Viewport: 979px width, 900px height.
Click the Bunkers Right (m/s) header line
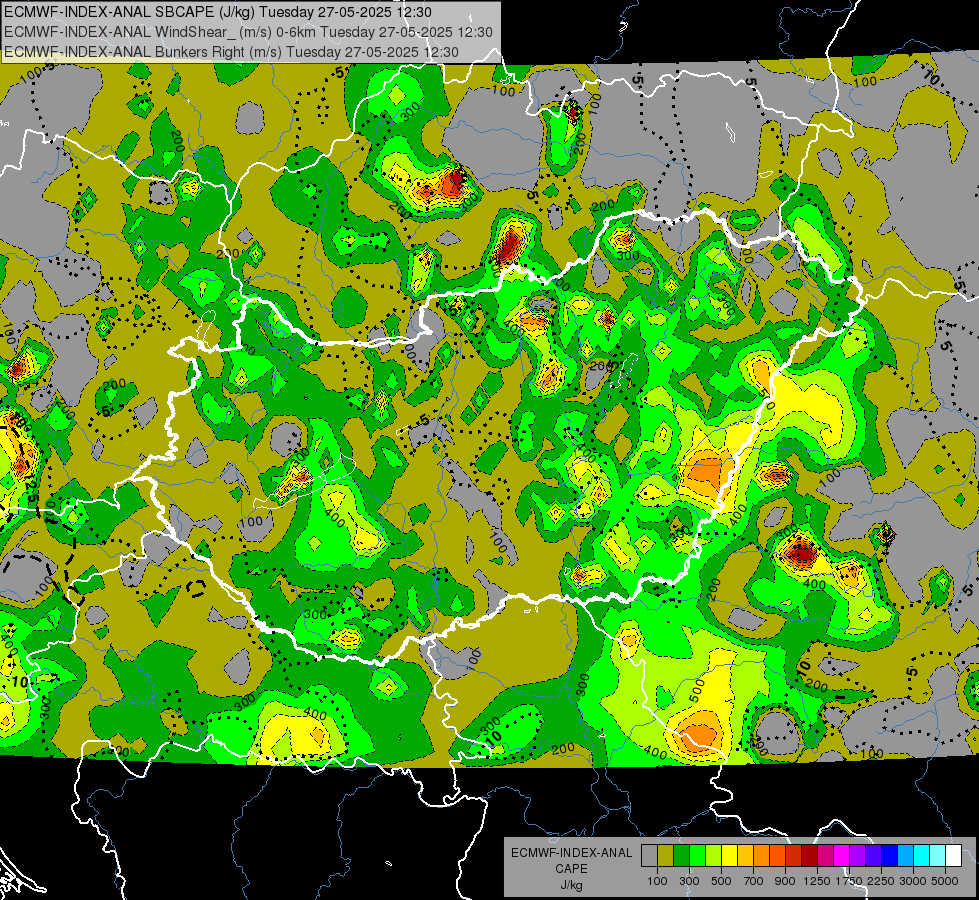(x=231, y=52)
